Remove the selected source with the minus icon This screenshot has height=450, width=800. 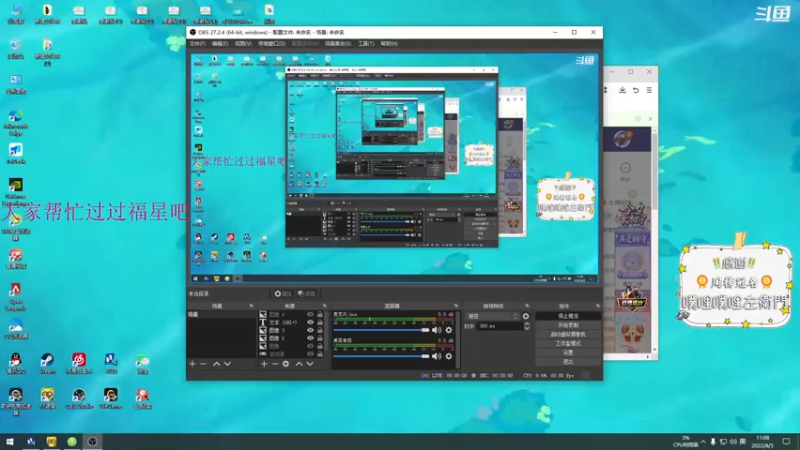pyautogui.click(x=275, y=364)
